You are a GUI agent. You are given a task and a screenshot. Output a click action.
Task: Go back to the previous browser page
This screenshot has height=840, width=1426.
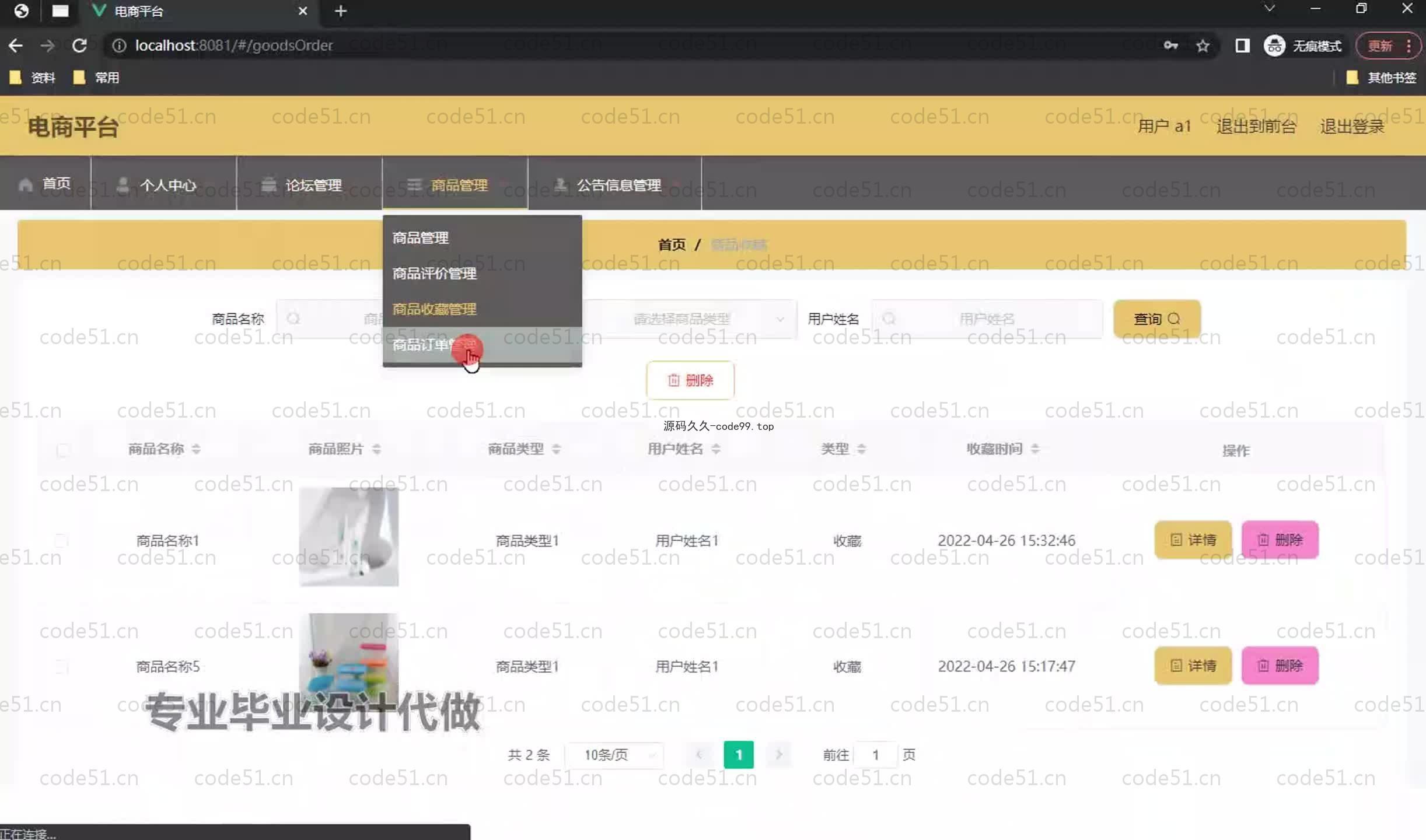tap(16, 45)
